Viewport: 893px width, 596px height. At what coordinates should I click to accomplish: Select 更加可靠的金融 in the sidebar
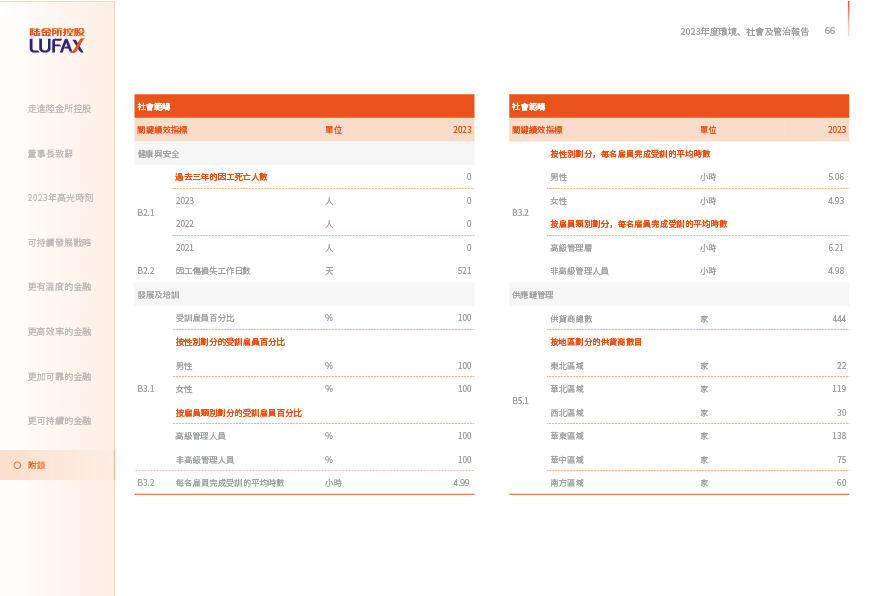point(59,377)
